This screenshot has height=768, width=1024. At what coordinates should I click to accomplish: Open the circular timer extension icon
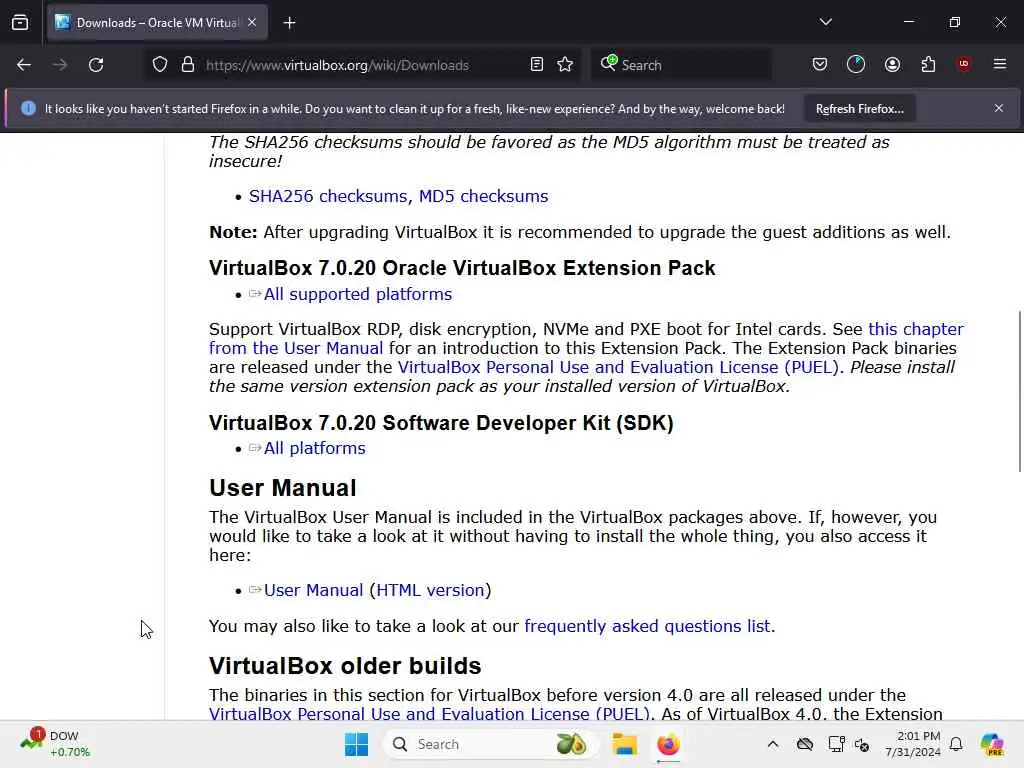click(x=856, y=64)
